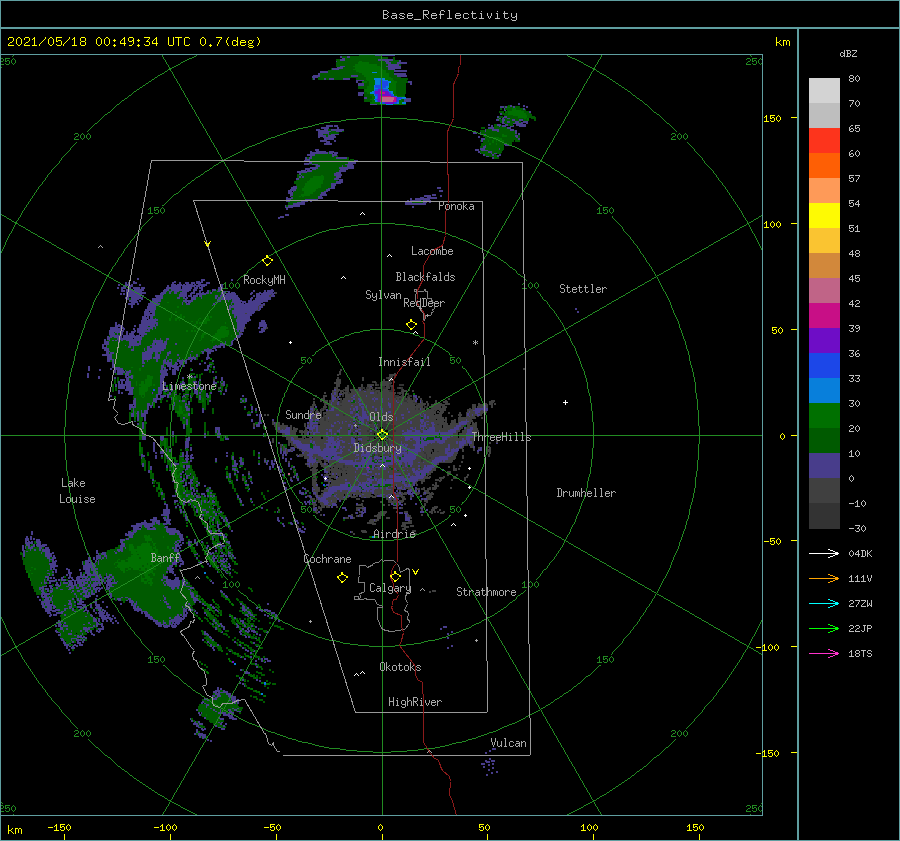Click the red 65 dBZ color swatch
The width and height of the screenshot is (900, 841).
pyautogui.click(x=824, y=141)
